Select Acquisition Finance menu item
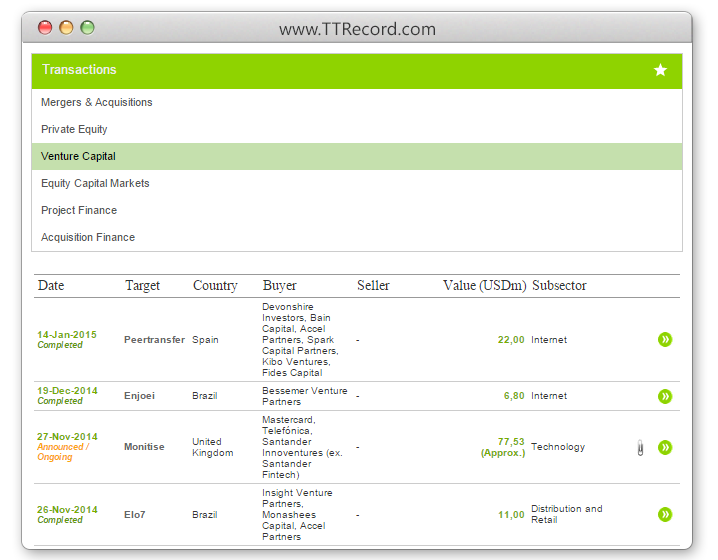 (357, 237)
